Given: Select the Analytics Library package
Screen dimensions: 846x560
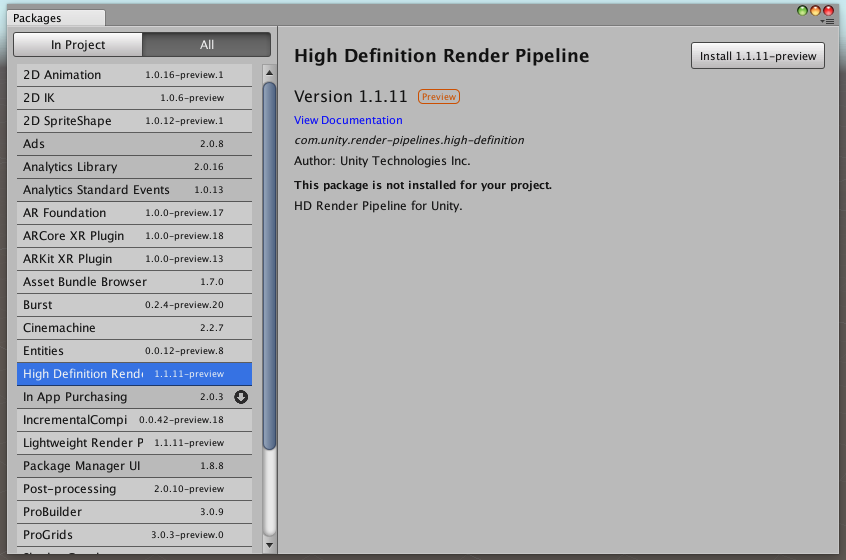Looking at the screenshot, I should click(134, 167).
